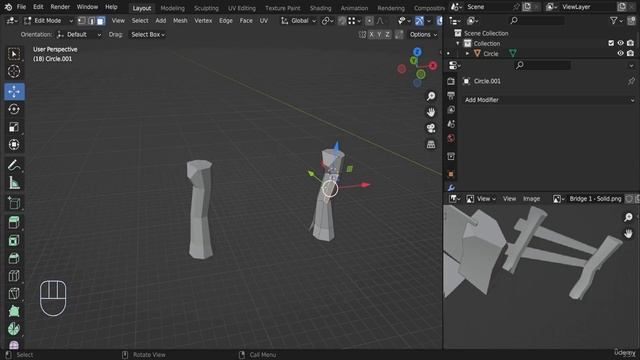This screenshot has width=640, height=360.
Task: Select the Knife tool
Action: 14,293
